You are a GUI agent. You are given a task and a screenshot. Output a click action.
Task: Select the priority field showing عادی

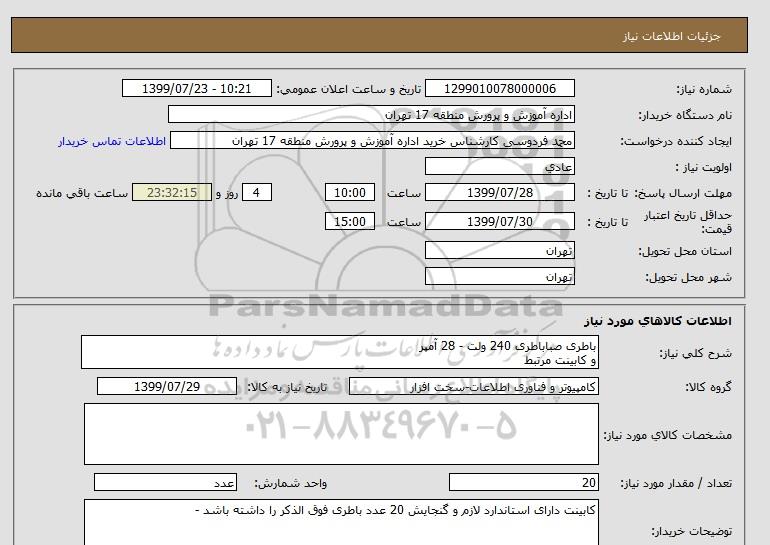click(499, 166)
